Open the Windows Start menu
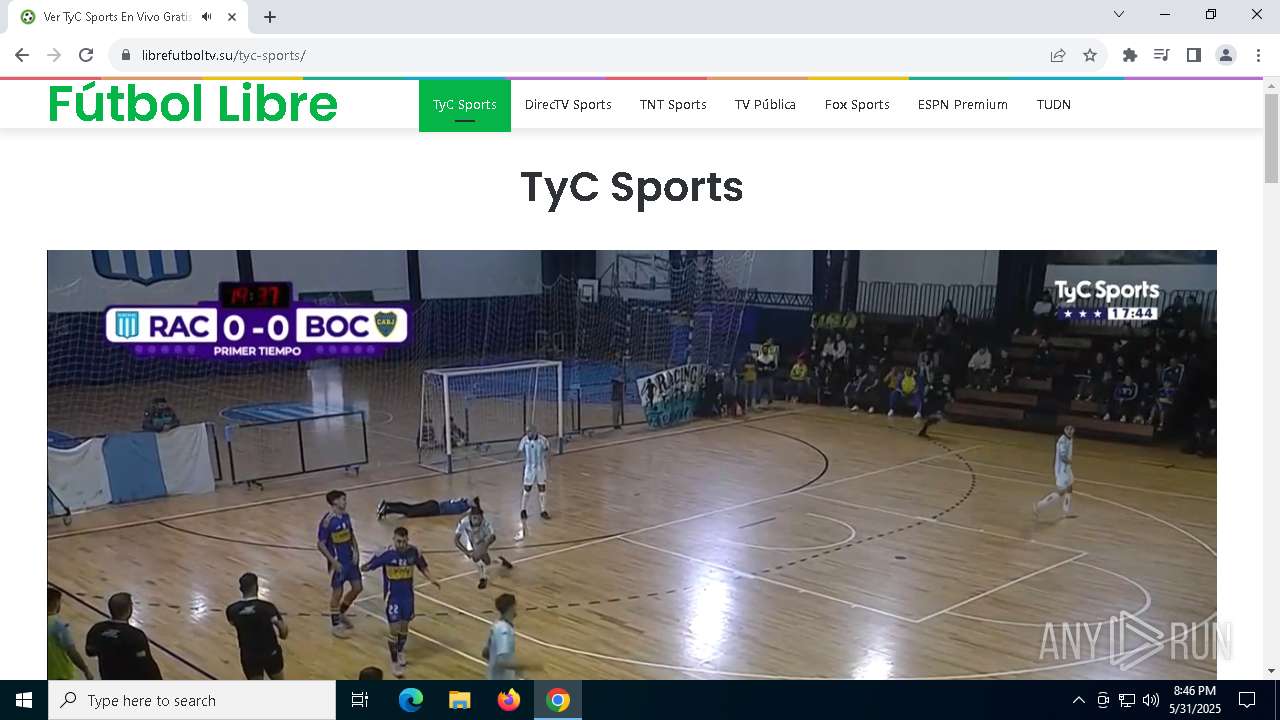1280x720 pixels. 24,700
